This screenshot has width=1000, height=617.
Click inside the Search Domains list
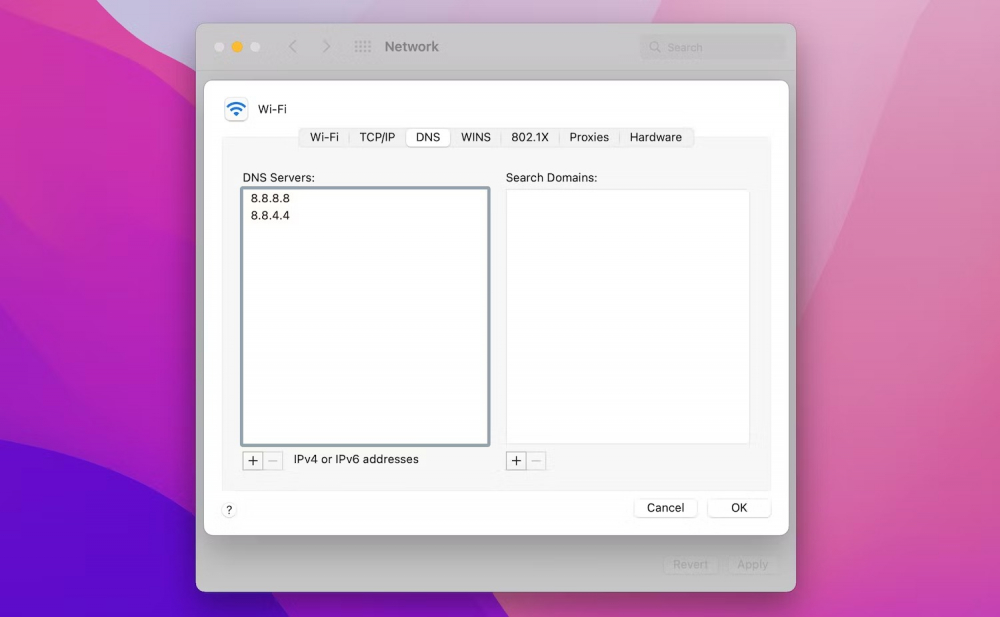pyautogui.click(x=627, y=315)
